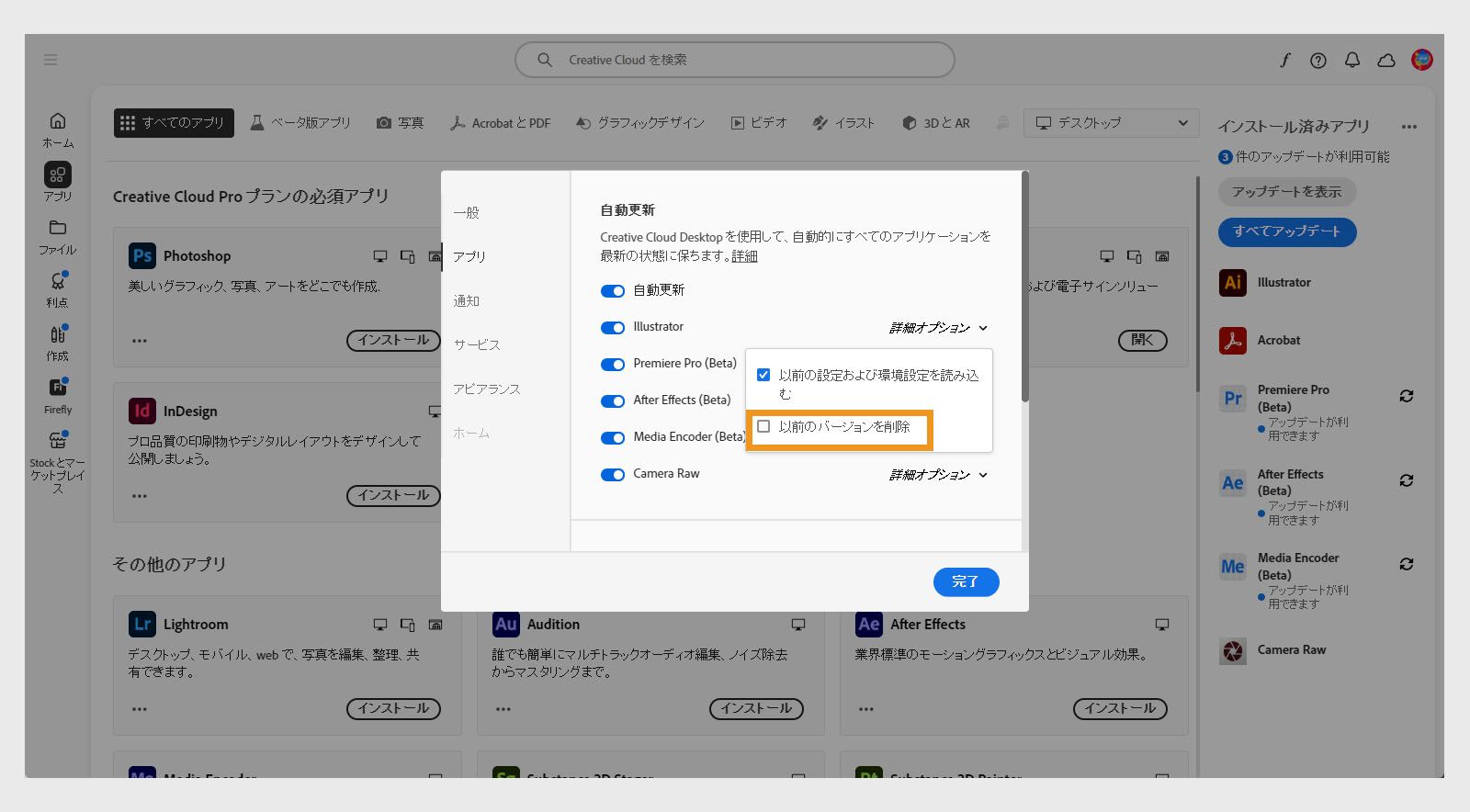Open 利点 in the sidebar
The image size is (1470, 812).
pos(57,289)
